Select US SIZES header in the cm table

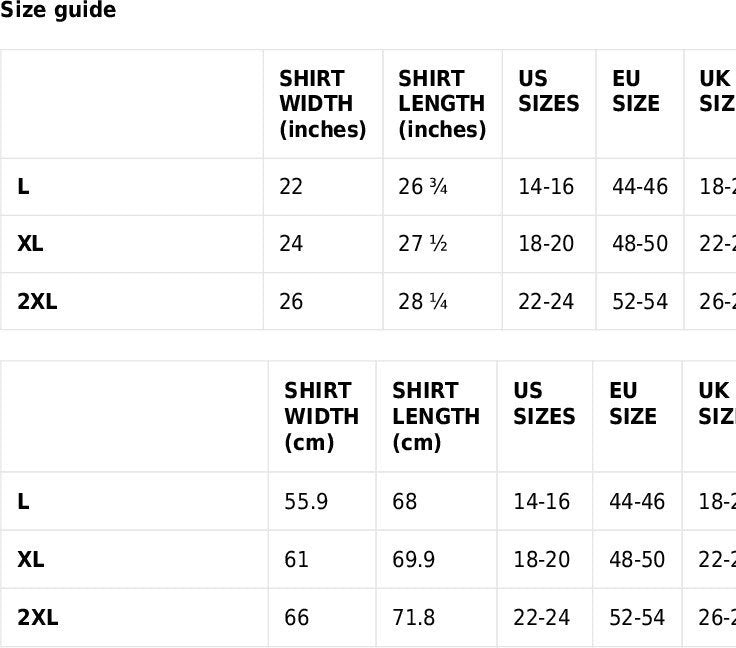coord(544,403)
